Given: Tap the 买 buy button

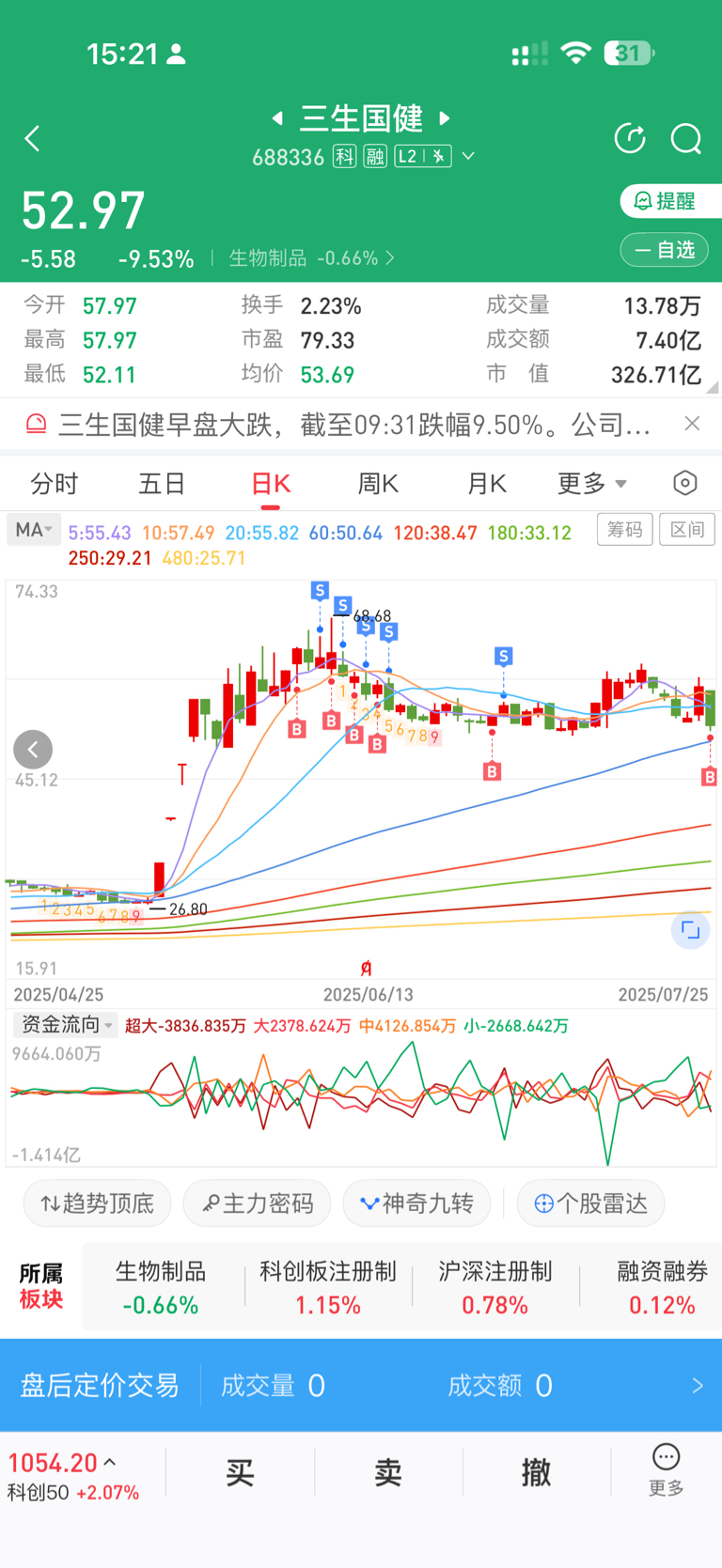Looking at the screenshot, I should (x=240, y=1472).
